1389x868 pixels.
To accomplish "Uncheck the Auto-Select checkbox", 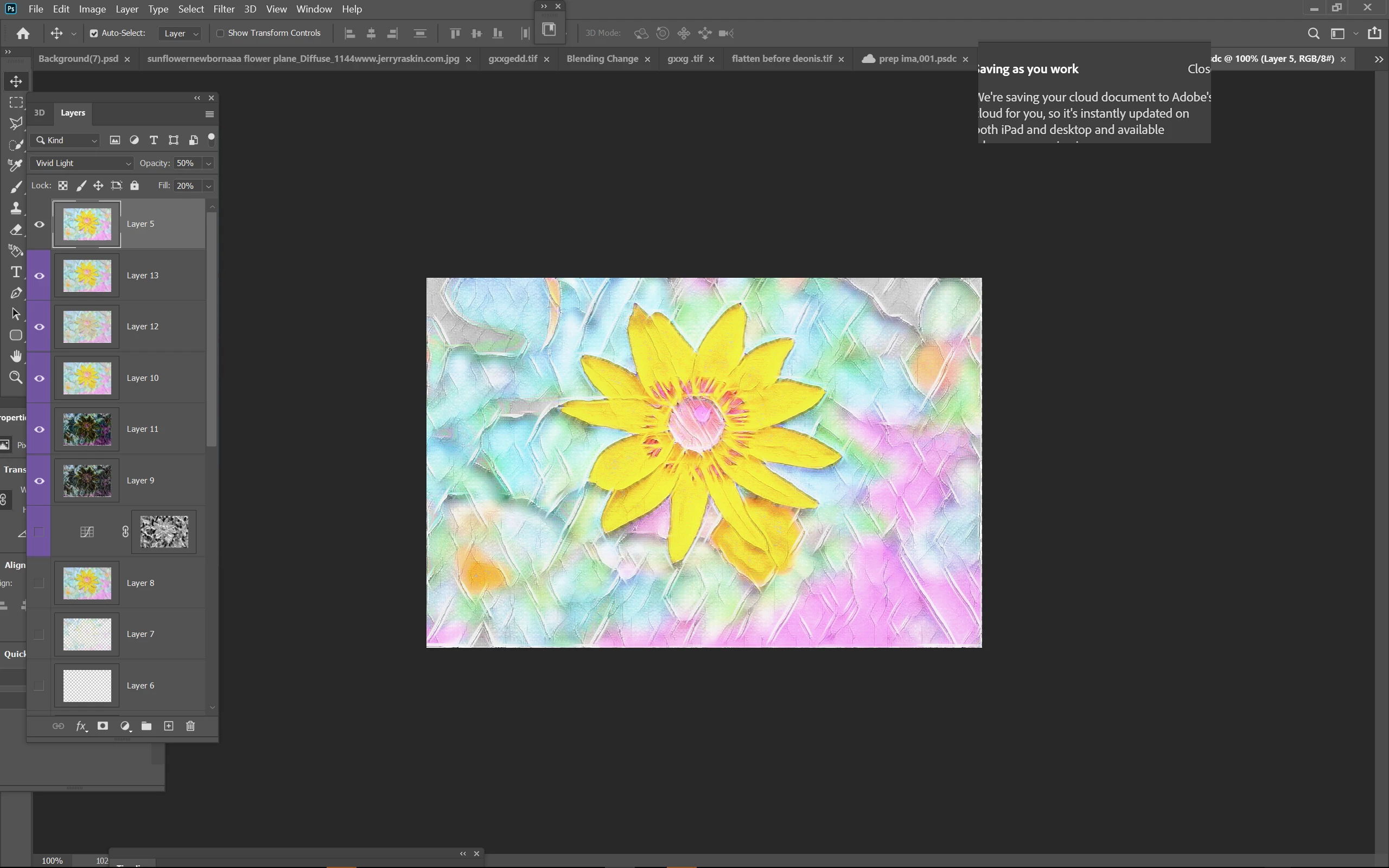I will (93, 33).
